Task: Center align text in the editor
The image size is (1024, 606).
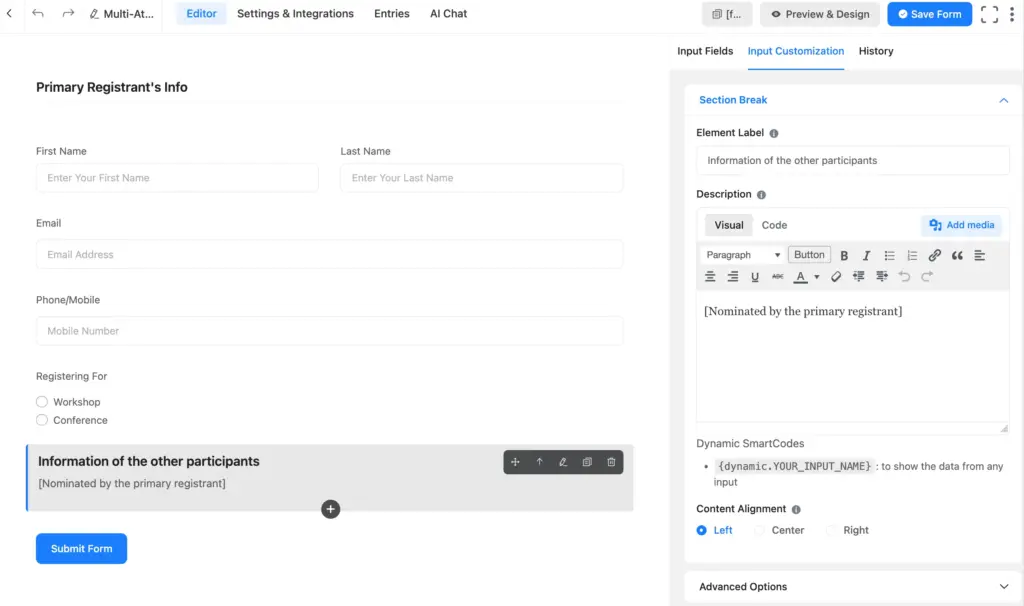Action: 710,277
